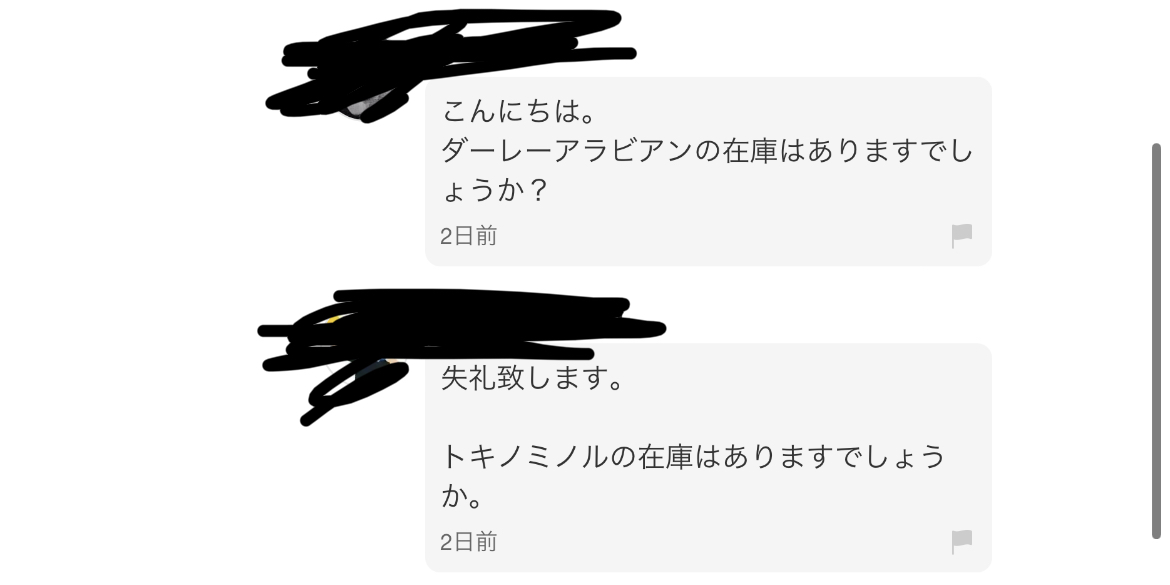Image resolution: width=1170 pixels, height=585 pixels.
Task: Click the か。 line in second comment
Action: [463, 496]
